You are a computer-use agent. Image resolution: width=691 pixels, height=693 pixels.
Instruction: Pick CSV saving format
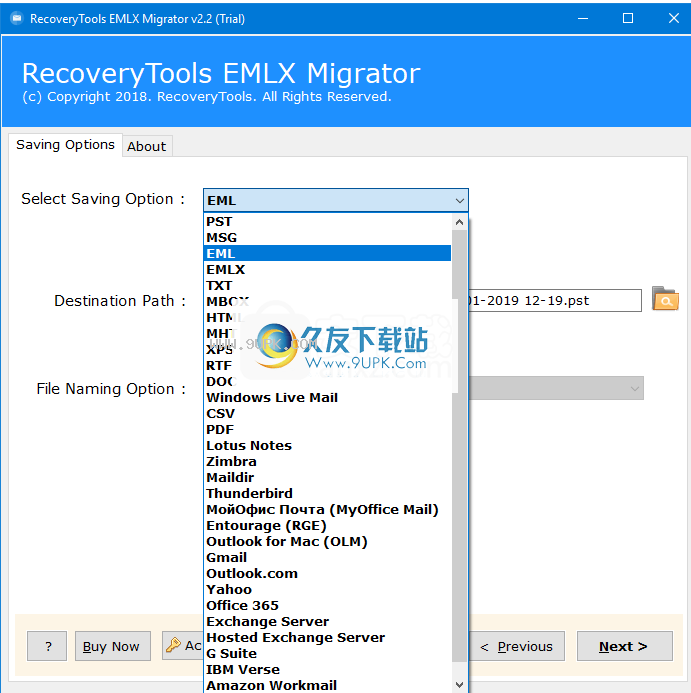[328, 413]
